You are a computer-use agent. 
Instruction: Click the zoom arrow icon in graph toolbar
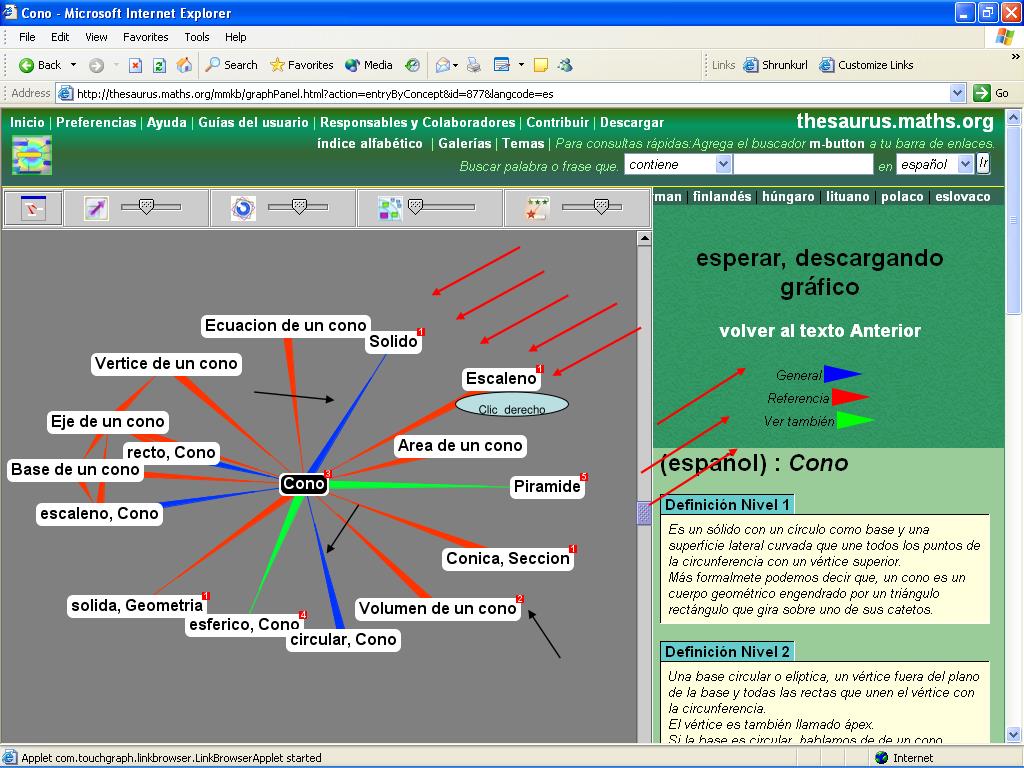(x=96, y=208)
